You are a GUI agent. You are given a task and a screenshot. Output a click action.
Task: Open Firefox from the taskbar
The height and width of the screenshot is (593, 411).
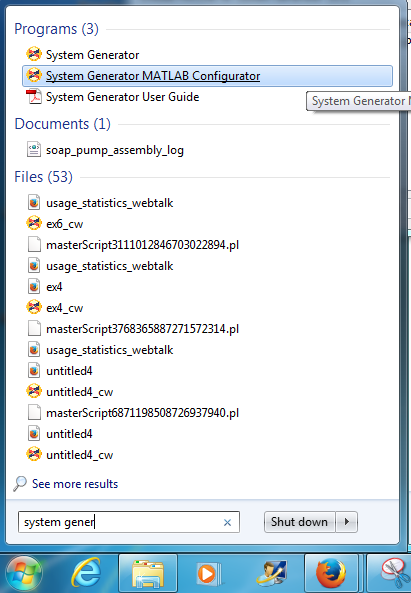pos(331,573)
